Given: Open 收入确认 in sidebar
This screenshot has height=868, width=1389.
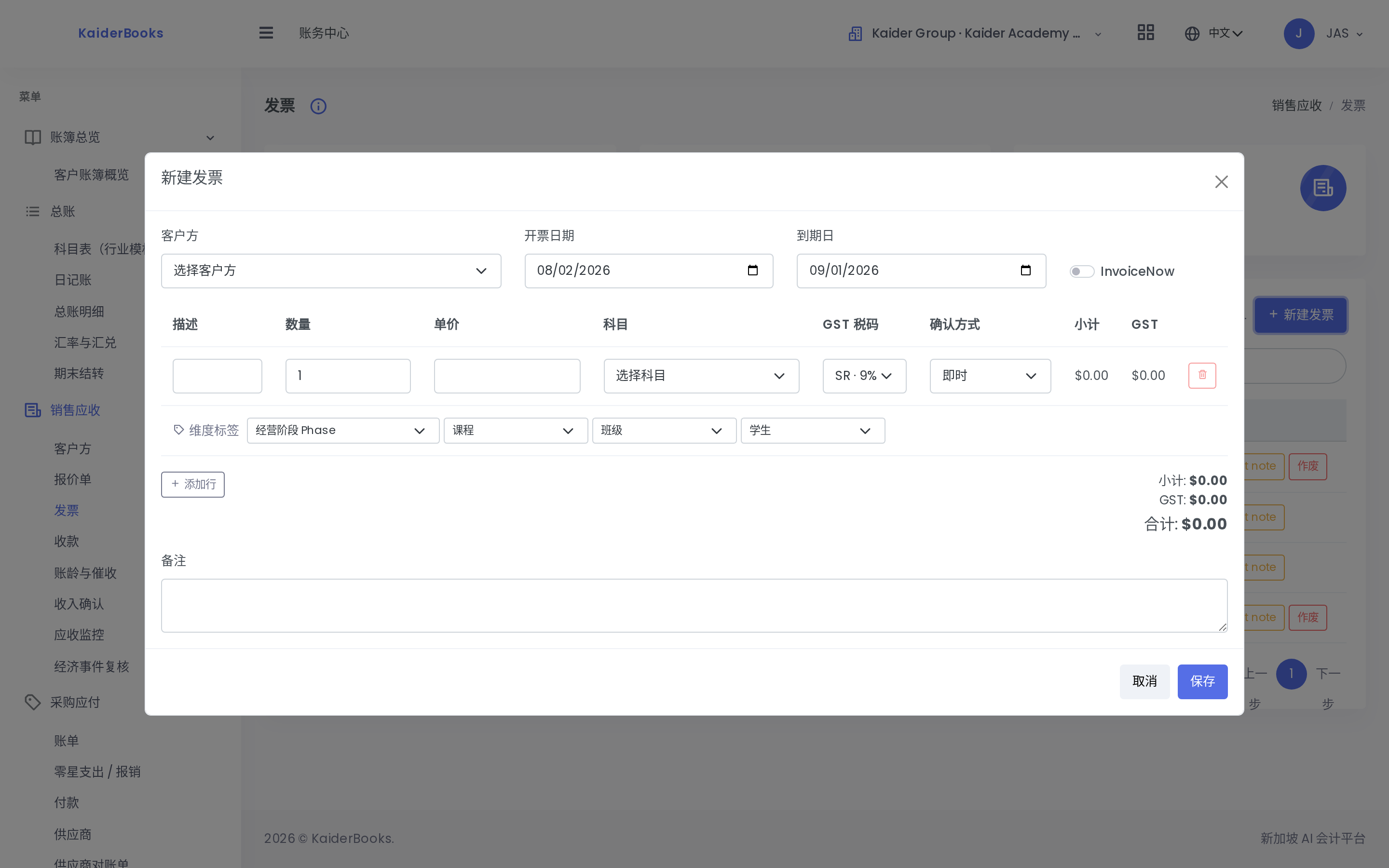Looking at the screenshot, I should click(79, 604).
